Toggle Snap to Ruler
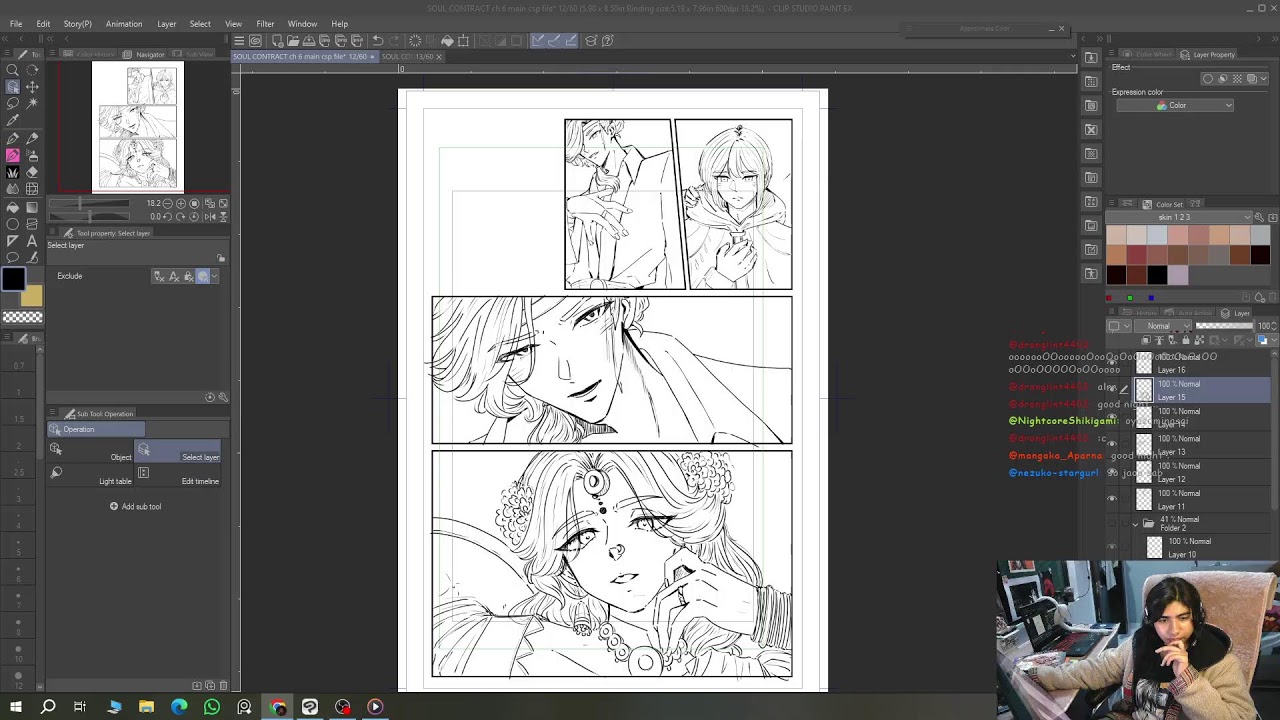Image resolution: width=1280 pixels, height=720 pixels. click(x=538, y=41)
